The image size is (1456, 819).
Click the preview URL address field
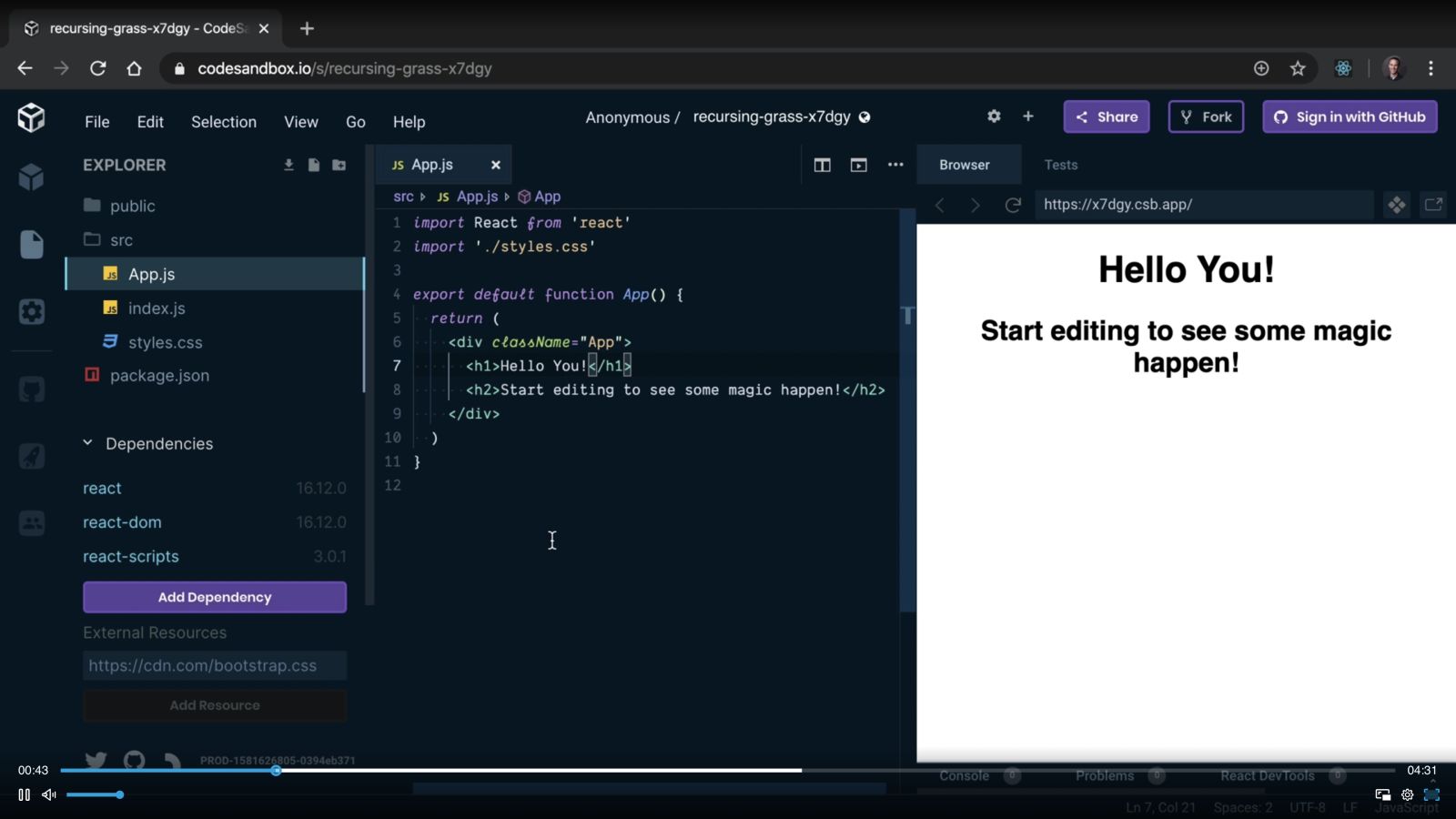point(1204,205)
